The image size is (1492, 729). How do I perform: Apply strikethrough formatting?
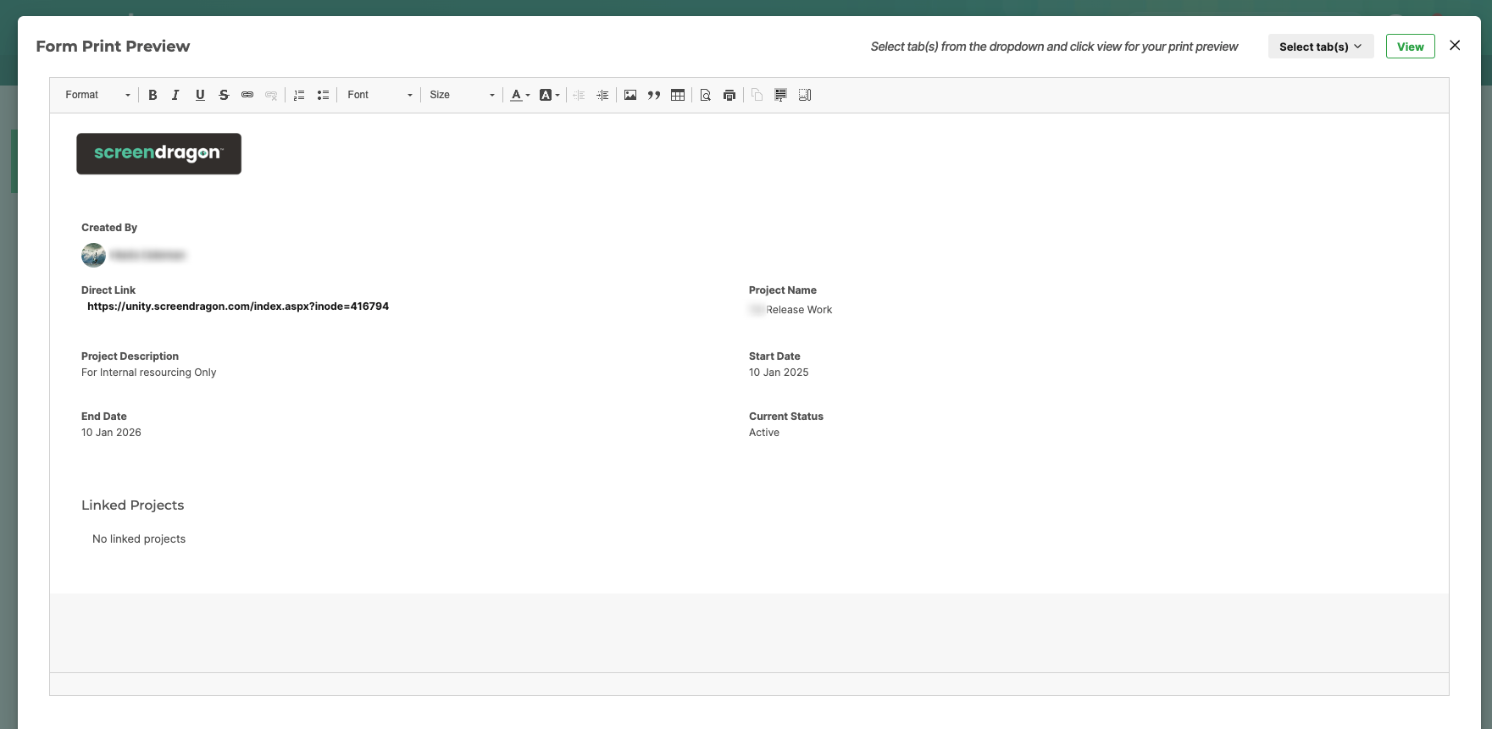click(224, 95)
